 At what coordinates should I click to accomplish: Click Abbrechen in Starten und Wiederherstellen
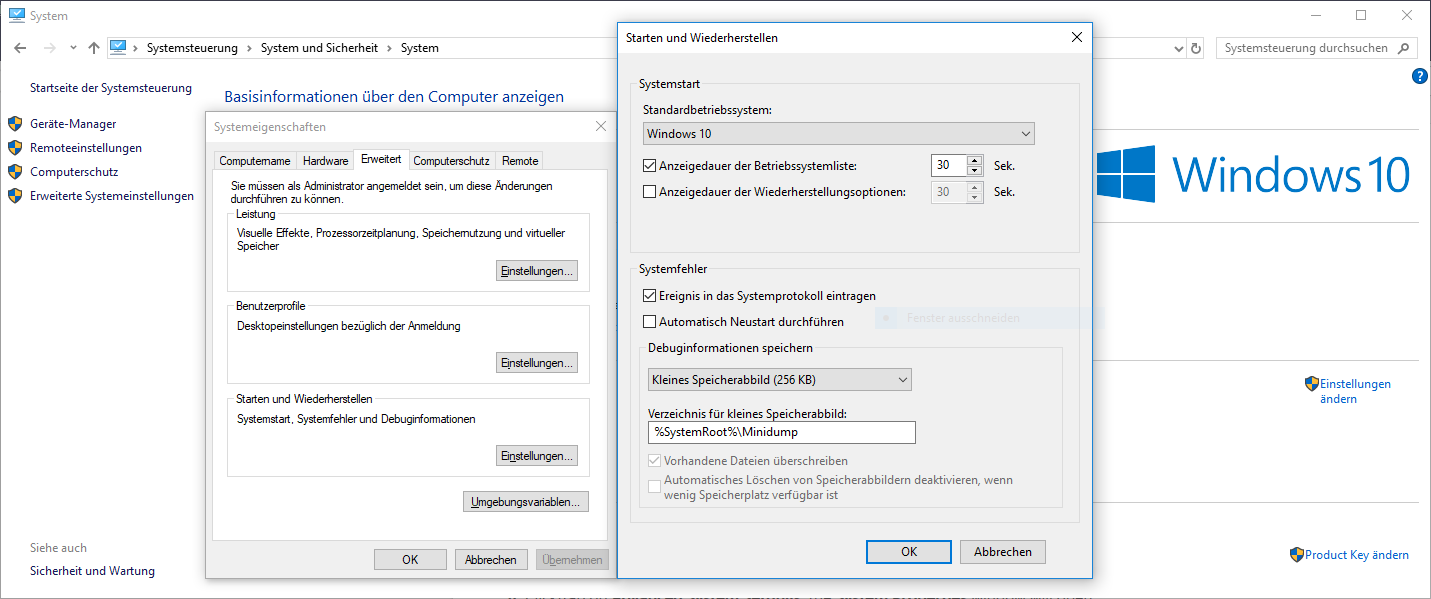[1003, 552]
